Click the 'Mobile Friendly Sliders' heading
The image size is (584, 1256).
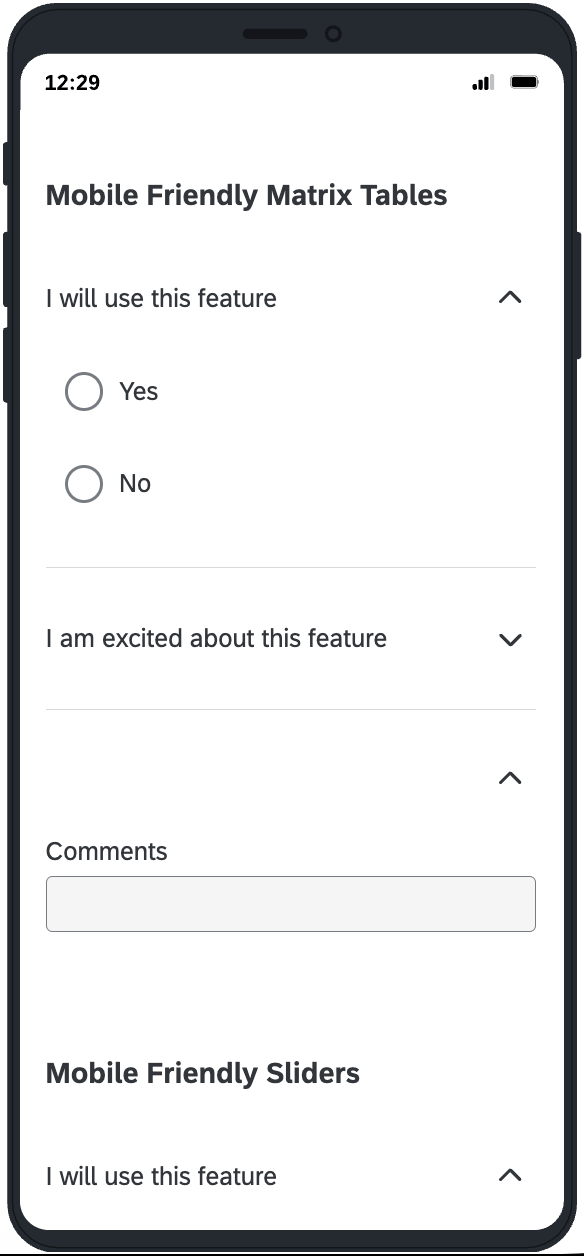coord(202,1073)
